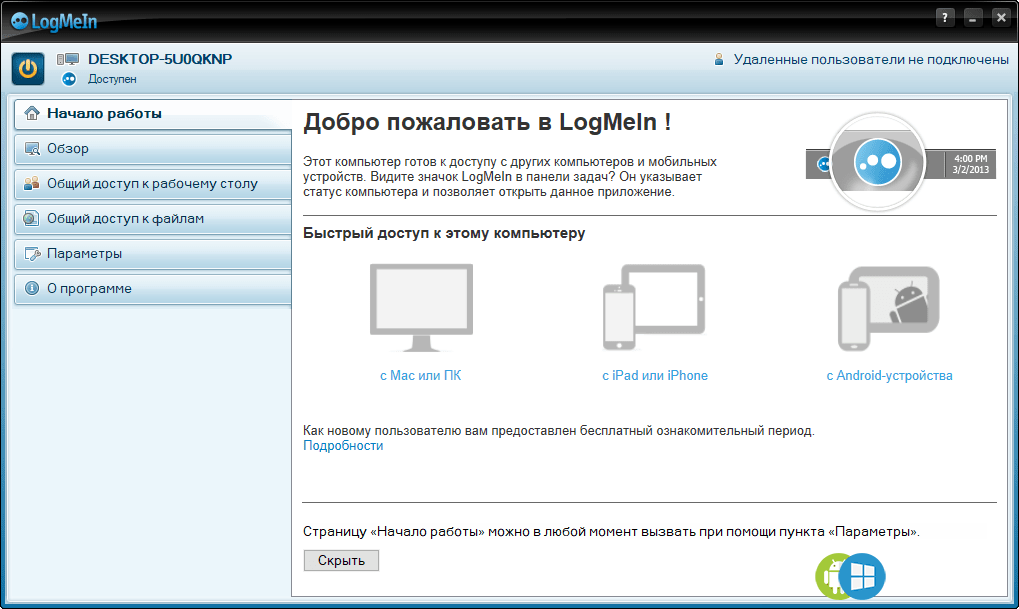Click the Добро пожаловать в LogMeIn heading

point(487,122)
